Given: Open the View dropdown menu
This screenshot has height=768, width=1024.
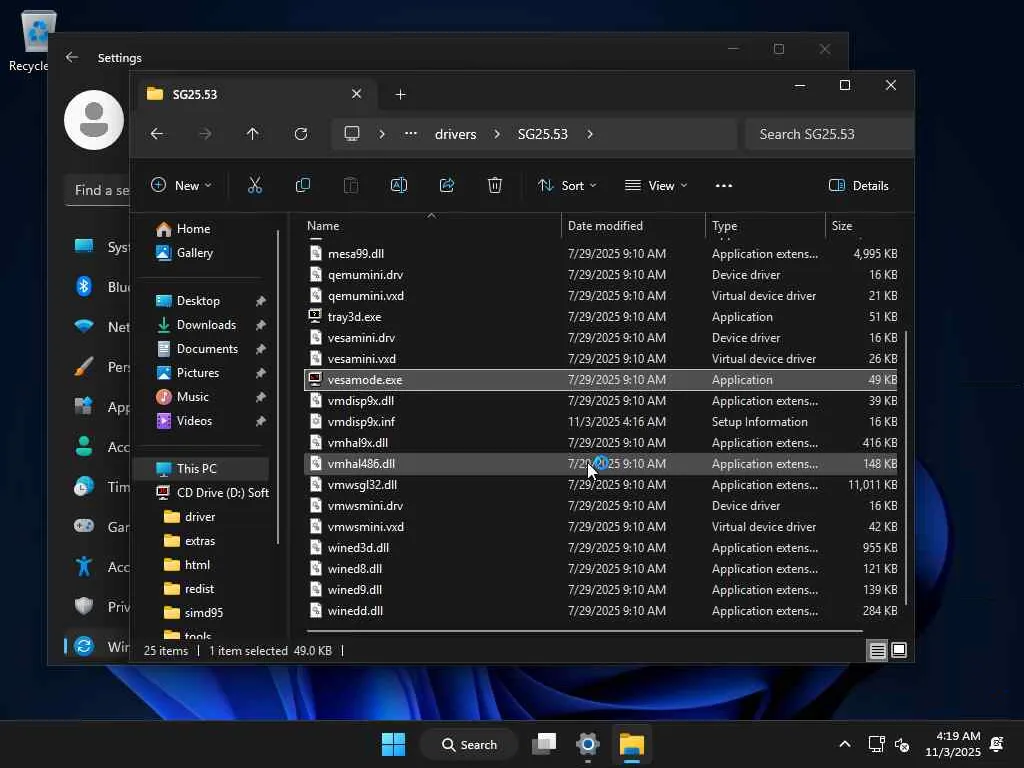Looking at the screenshot, I should click(x=656, y=185).
